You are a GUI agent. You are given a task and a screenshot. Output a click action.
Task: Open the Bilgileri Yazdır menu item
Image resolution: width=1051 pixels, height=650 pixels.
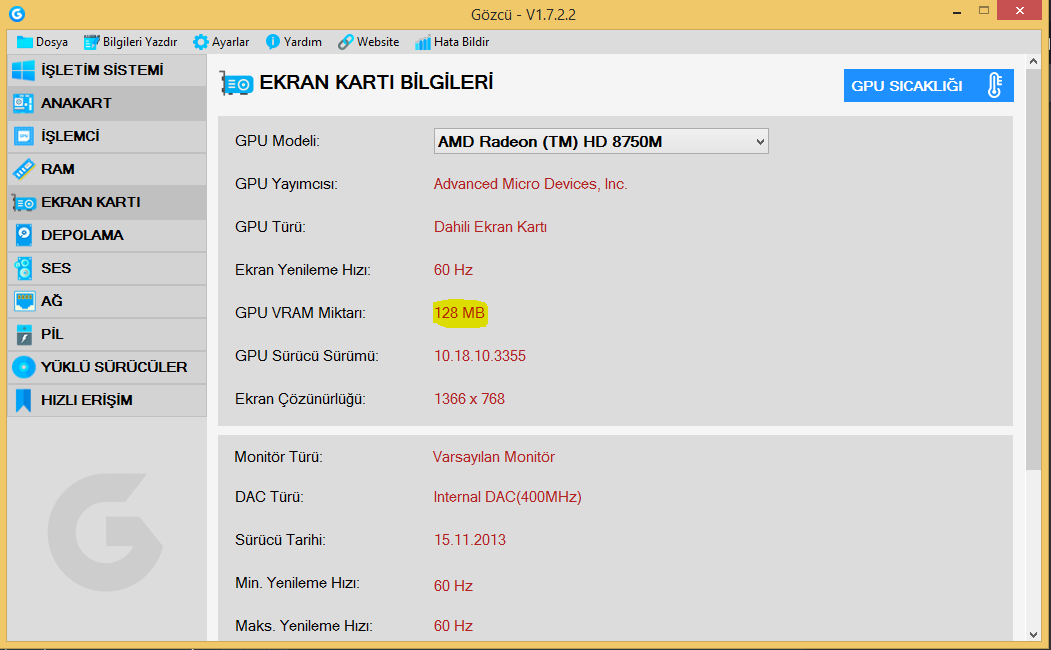(x=131, y=42)
